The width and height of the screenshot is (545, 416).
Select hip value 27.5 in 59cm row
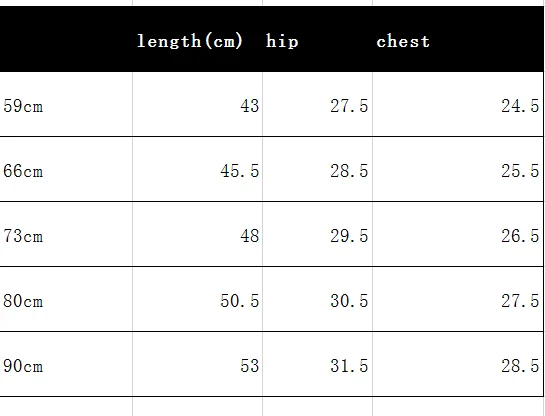[317, 104]
